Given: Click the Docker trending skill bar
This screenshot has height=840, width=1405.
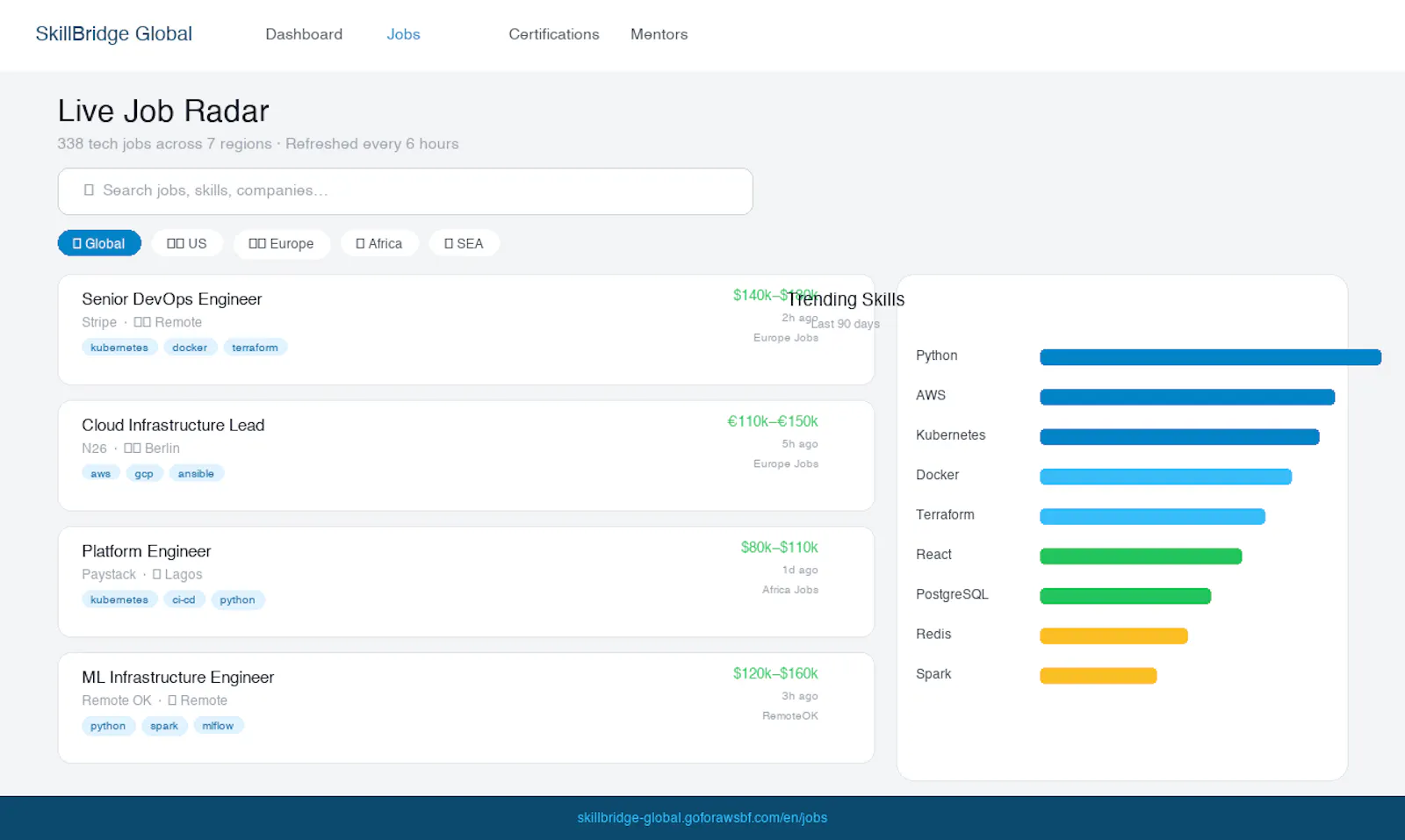Looking at the screenshot, I should 1165,477.
